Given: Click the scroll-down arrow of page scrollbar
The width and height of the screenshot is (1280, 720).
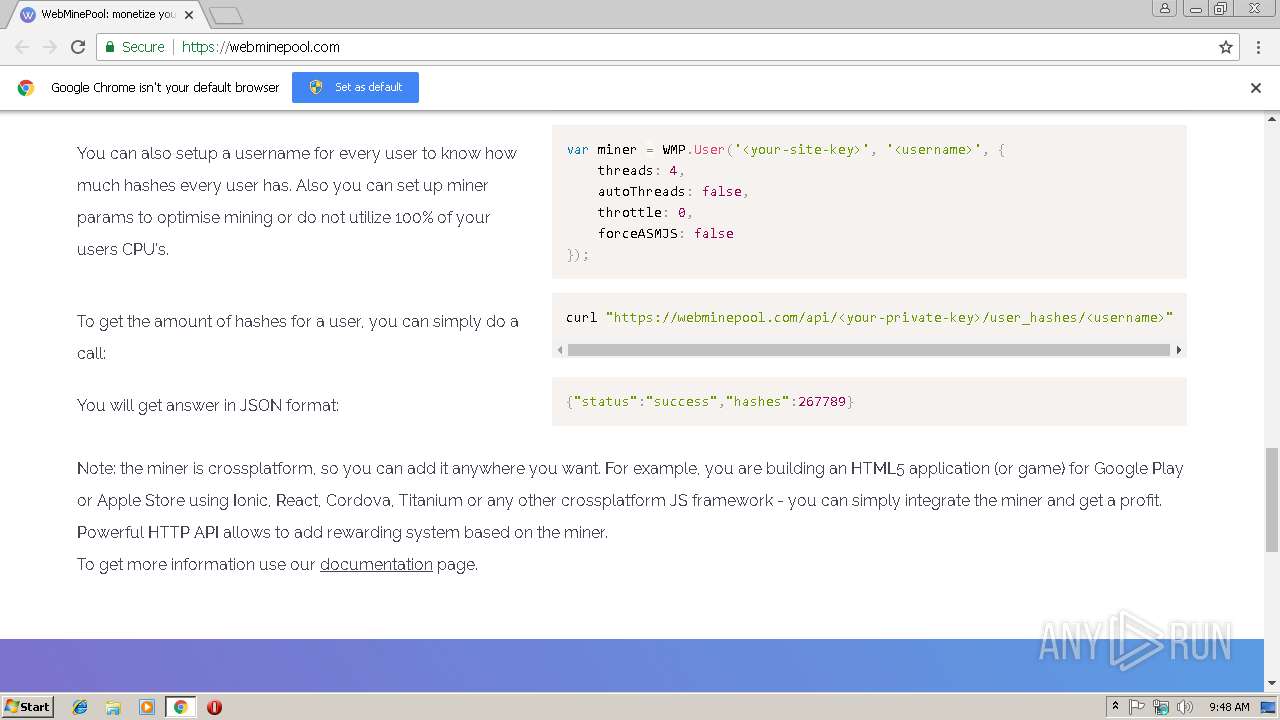Looking at the screenshot, I should pos(1272,684).
